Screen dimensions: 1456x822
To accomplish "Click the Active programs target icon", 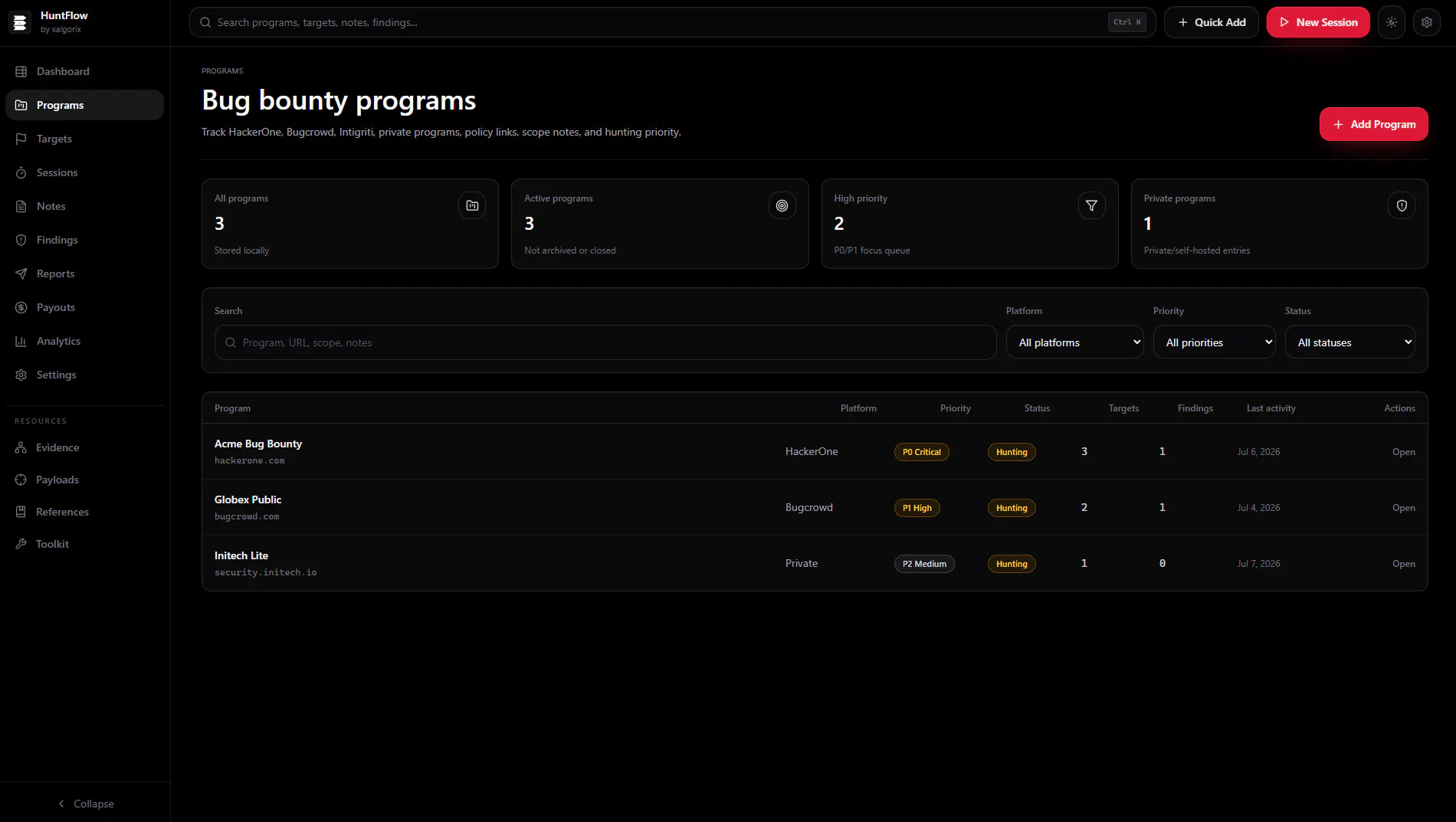I will tap(782, 205).
